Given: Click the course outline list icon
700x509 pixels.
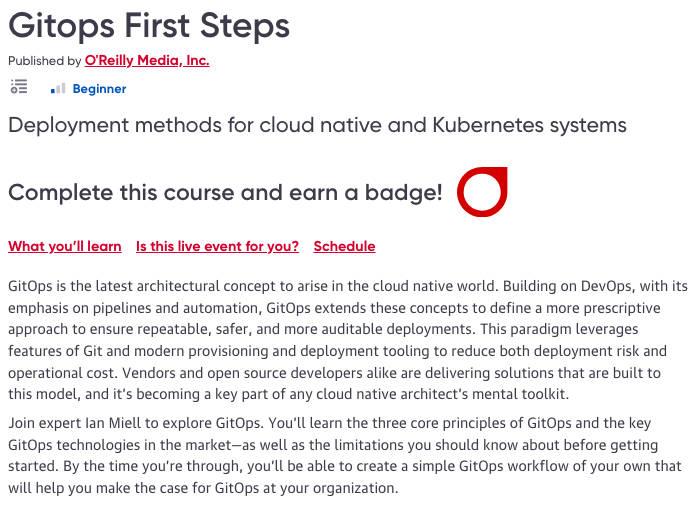Looking at the screenshot, I should [x=18, y=88].
